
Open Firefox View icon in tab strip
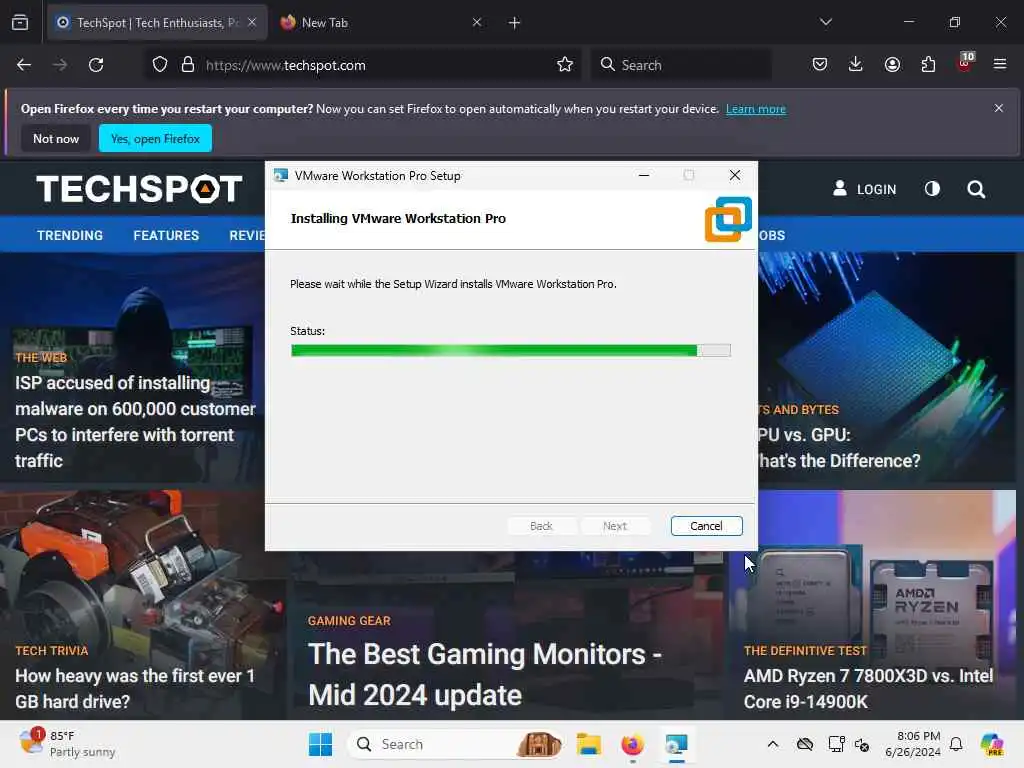pos(20,23)
